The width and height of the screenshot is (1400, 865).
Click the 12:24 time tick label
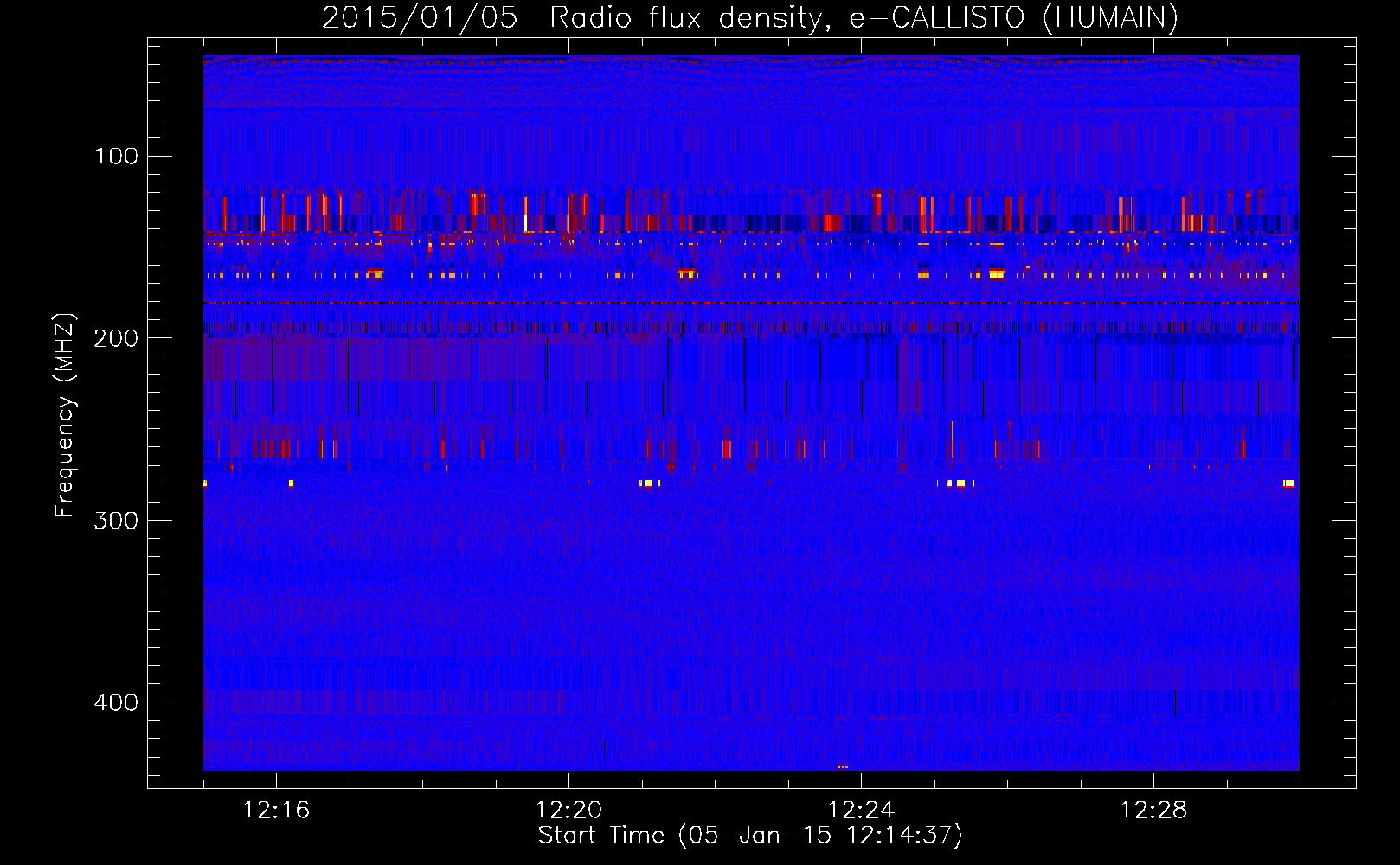(x=861, y=810)
